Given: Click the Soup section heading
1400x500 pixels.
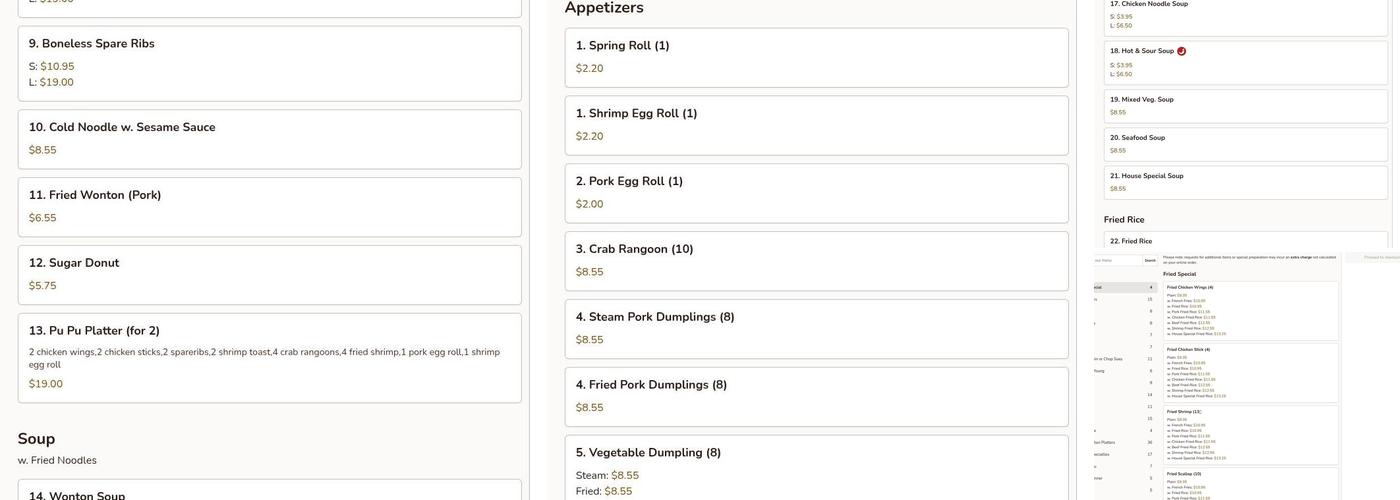Looking at the screenshot, I should pyautogui.click(x=36, y=439).
